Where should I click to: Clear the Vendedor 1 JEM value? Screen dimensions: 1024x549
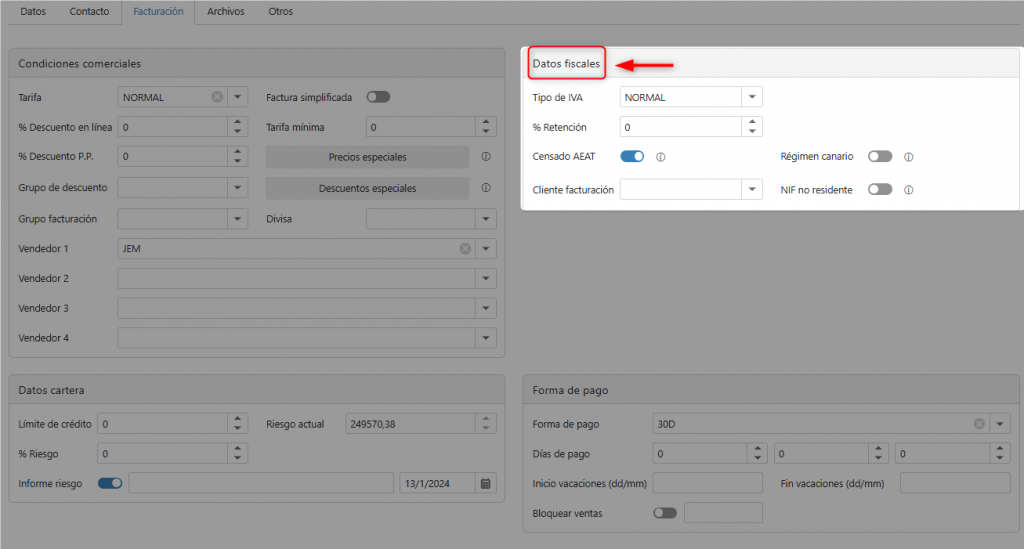point(465,248)
